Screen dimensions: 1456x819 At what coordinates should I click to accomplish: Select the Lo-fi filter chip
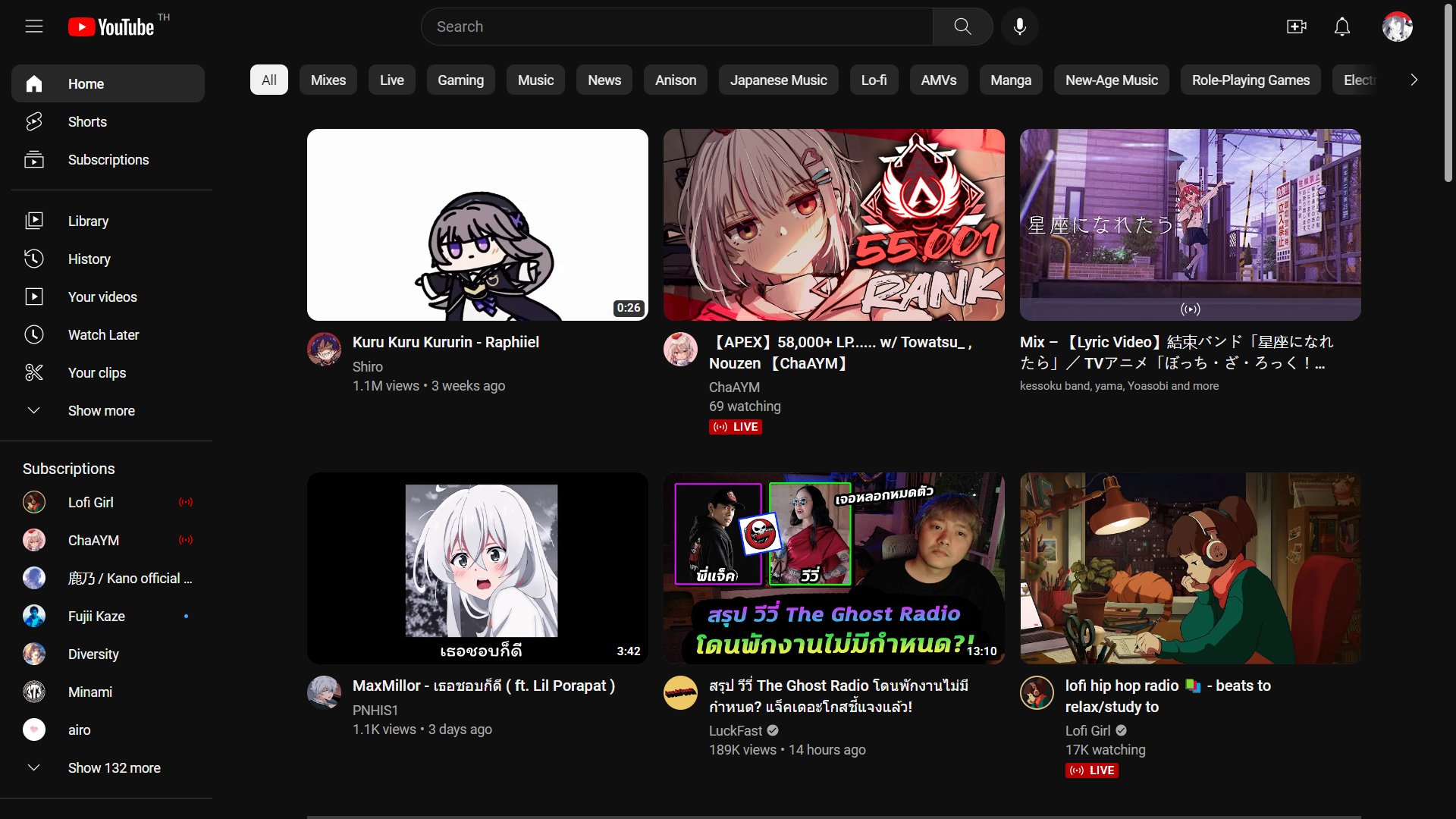point(874,80)
